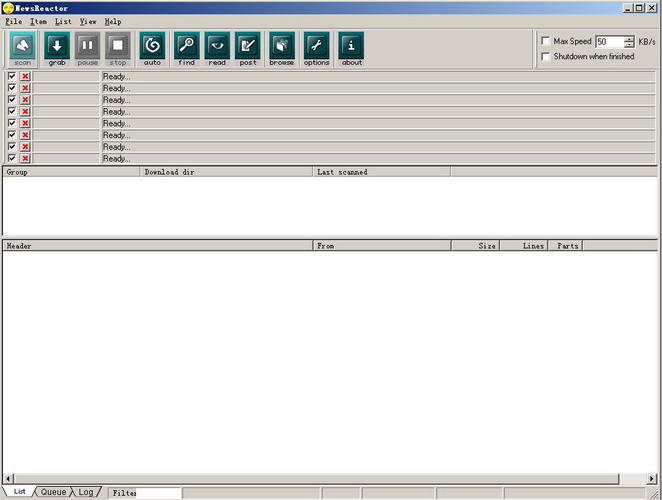Enable the Max Speed checkbox

[545, 41]
